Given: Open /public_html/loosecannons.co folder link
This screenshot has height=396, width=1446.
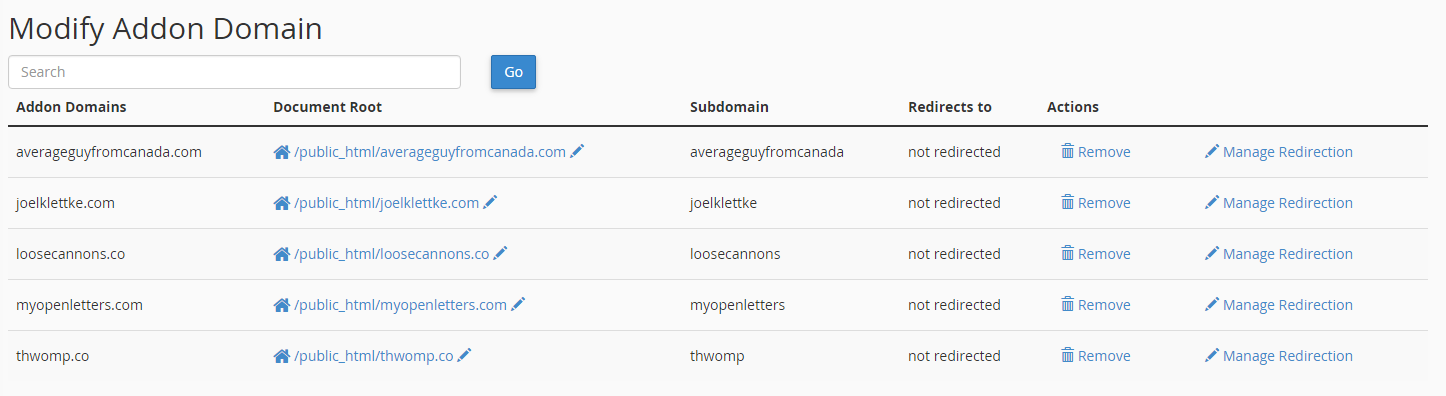Looking at the screenshot, I should tap(391, 254).
